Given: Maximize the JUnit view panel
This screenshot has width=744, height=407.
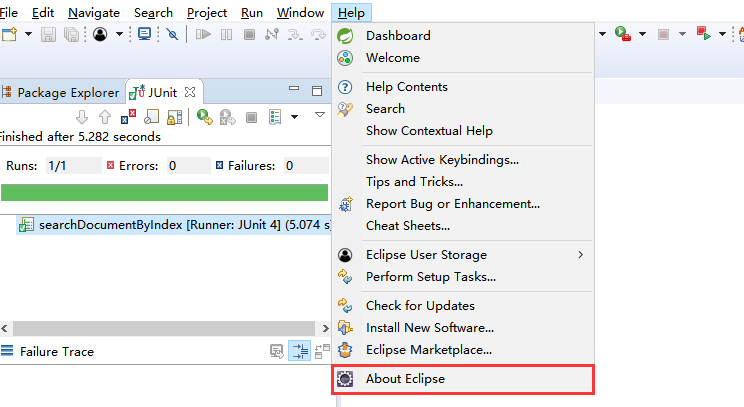Looking at the screenshot, I should click(x=317, y=91).
